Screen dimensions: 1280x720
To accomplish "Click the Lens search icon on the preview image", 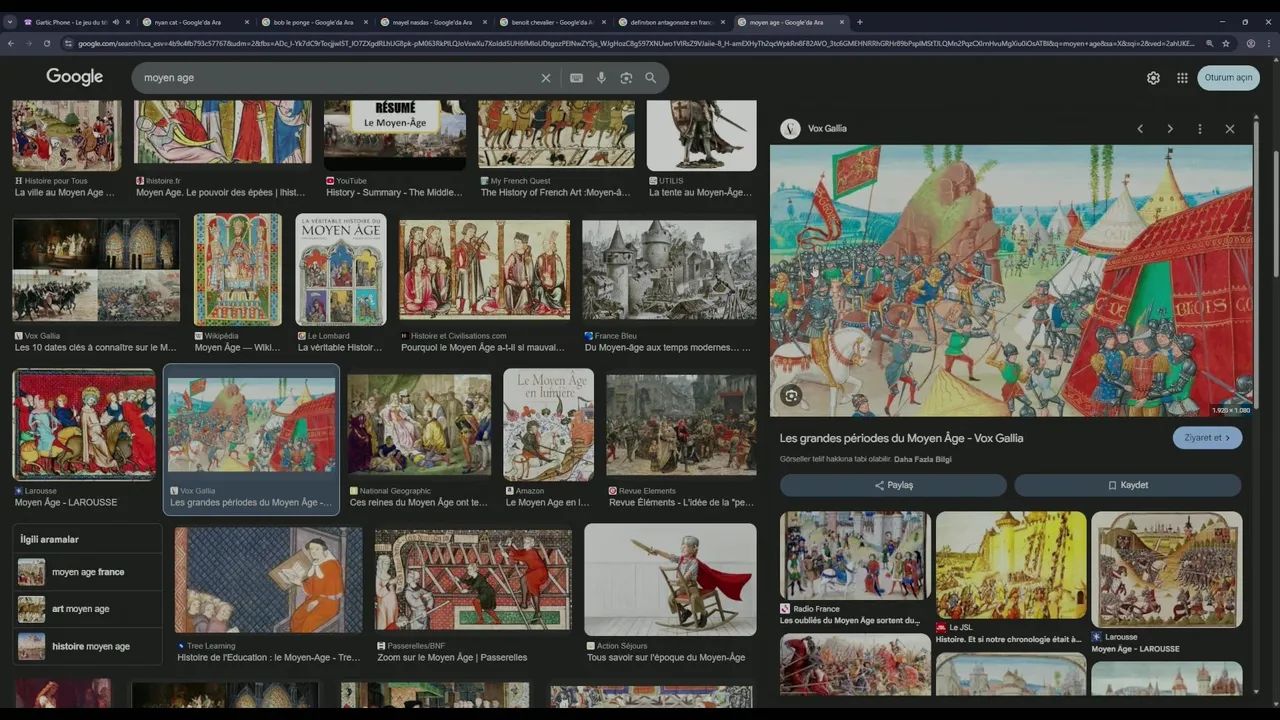I will pyautogui.click(x=791, y=395).
